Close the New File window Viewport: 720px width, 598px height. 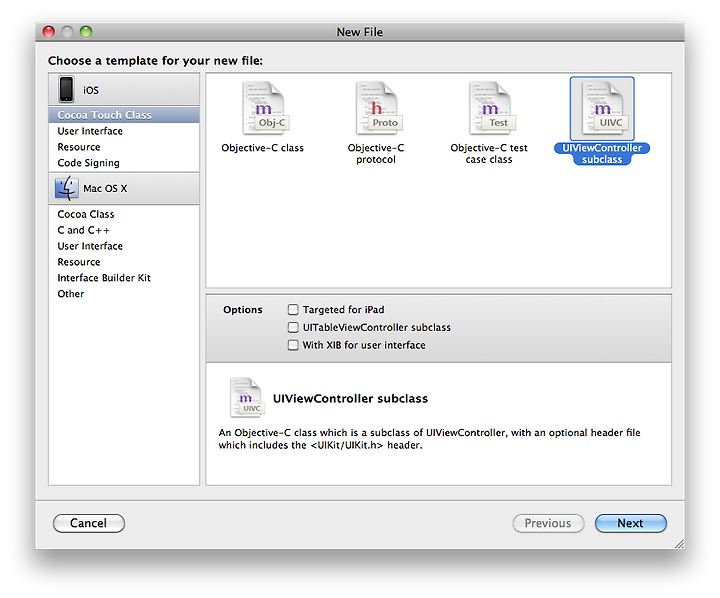(49, 32)
